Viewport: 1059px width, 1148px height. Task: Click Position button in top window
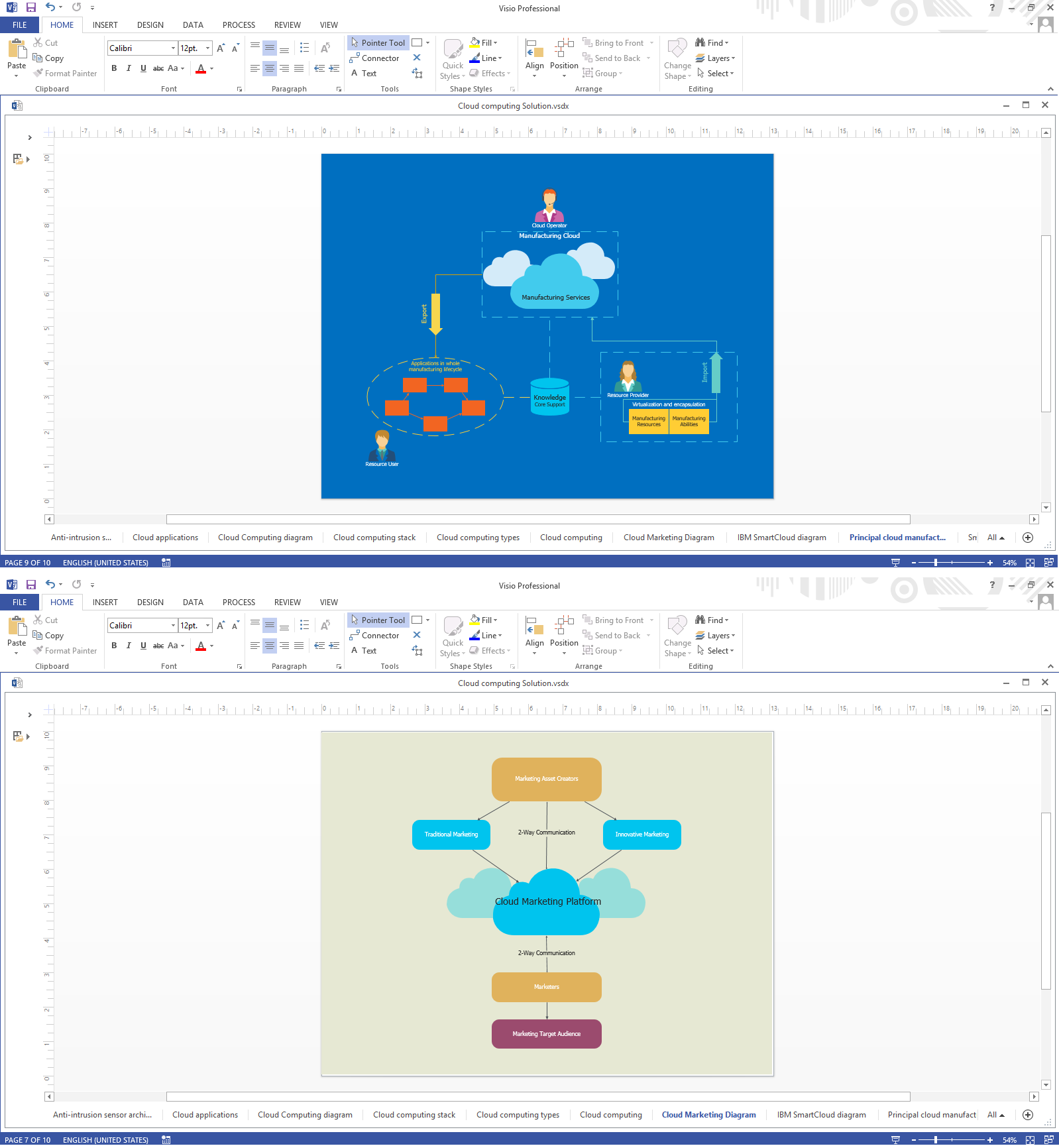point(564,58)
